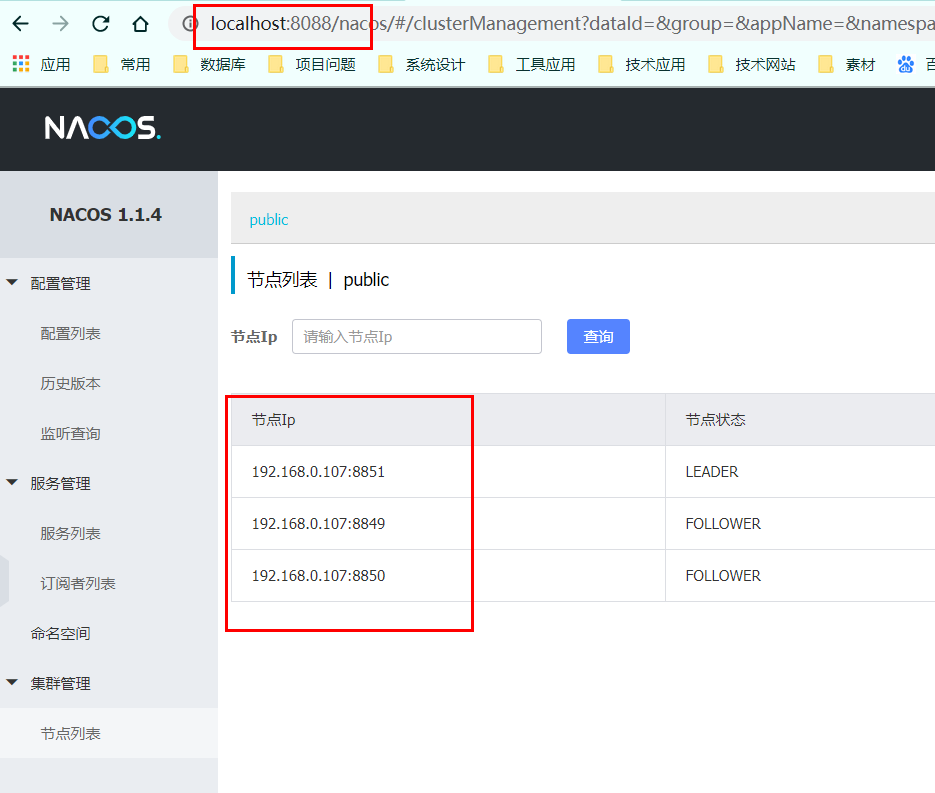Image resolution: width=935 pixels, height=793 pixels.
Task: Focus the 节点Ip search field
Action: [417, 336]
